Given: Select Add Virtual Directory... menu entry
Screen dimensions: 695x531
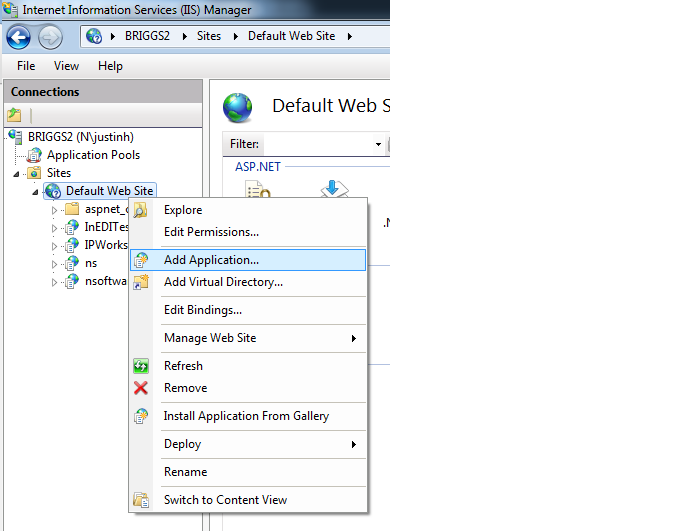Looking at the screenshot, I should (248, 282).
